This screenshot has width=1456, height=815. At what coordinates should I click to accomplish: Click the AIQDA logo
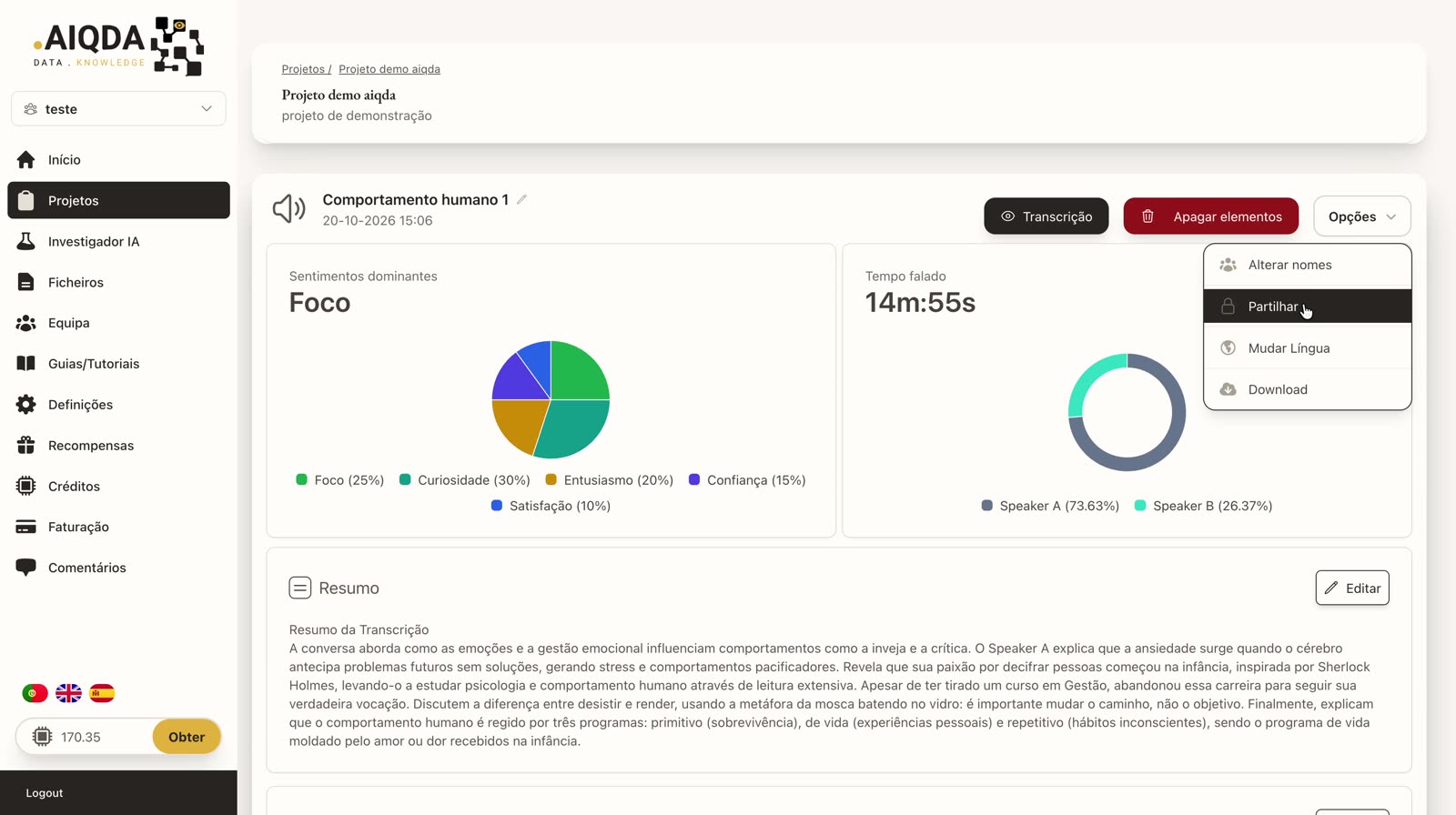point(118,45)
